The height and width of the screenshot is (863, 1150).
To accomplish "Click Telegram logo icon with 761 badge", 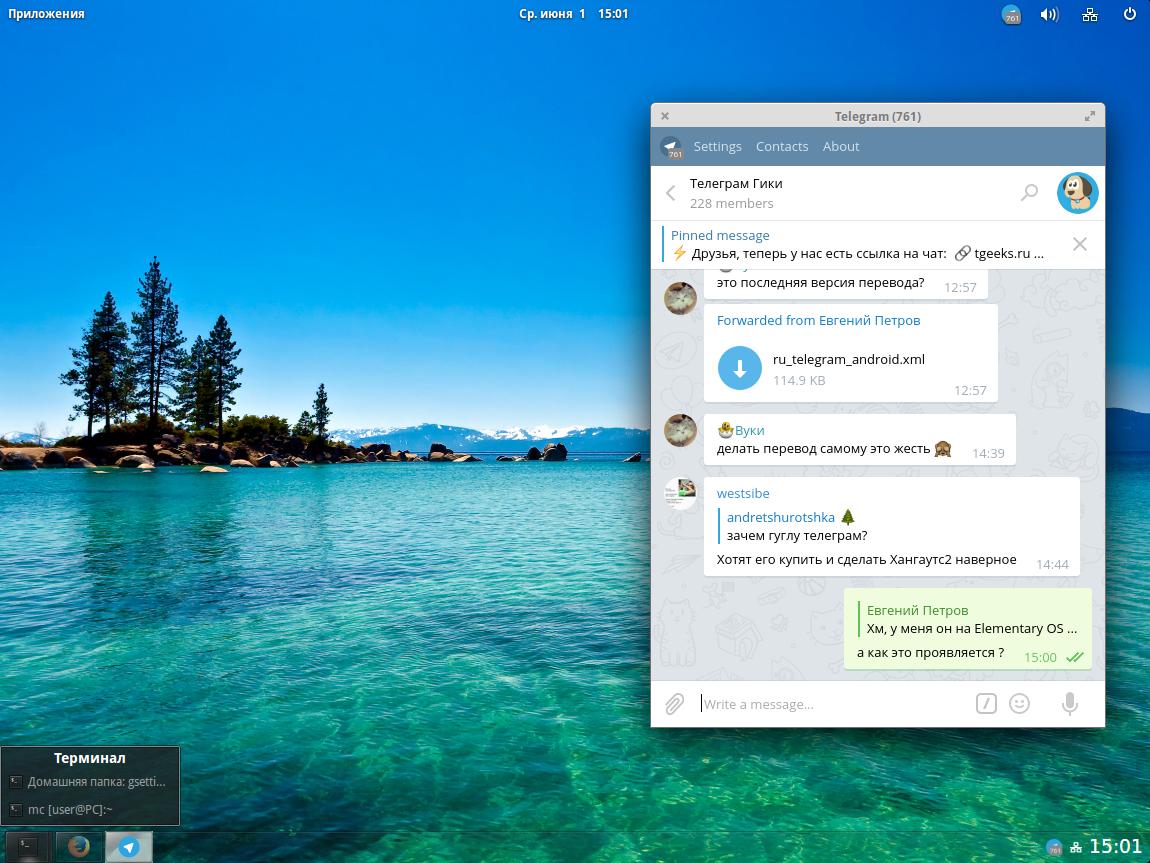I will tap(671, 147).
